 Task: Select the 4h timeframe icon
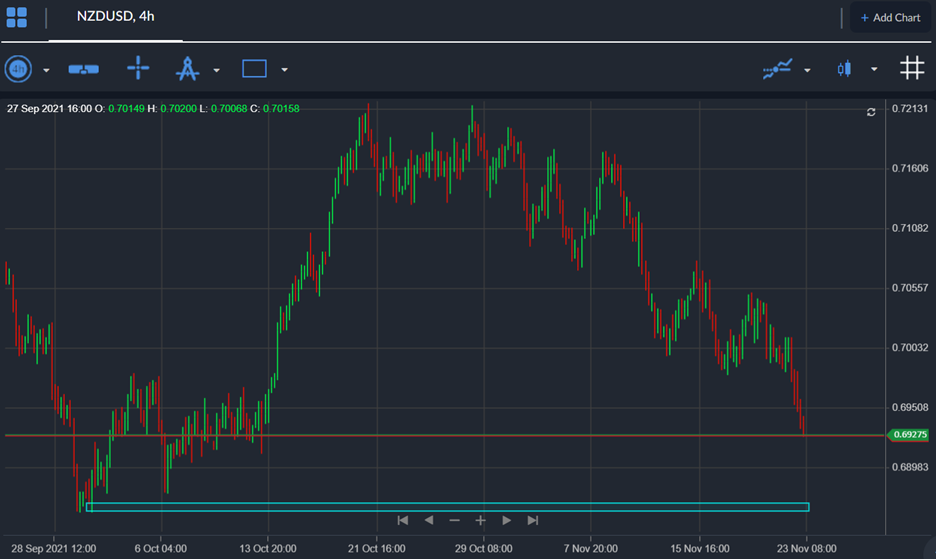19,69
